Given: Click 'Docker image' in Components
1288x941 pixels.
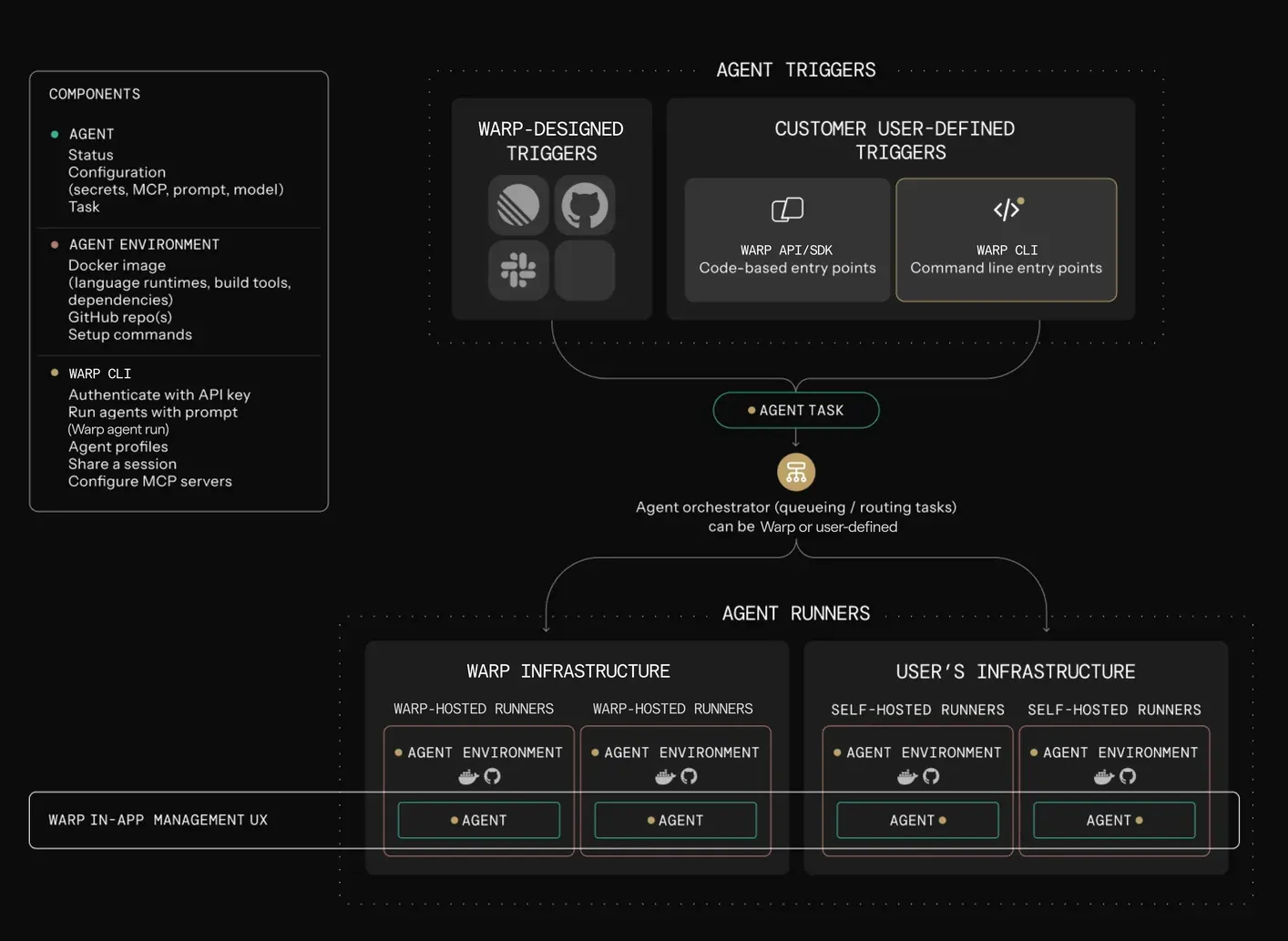Looking at the screenshot, I should pos(118,265).
